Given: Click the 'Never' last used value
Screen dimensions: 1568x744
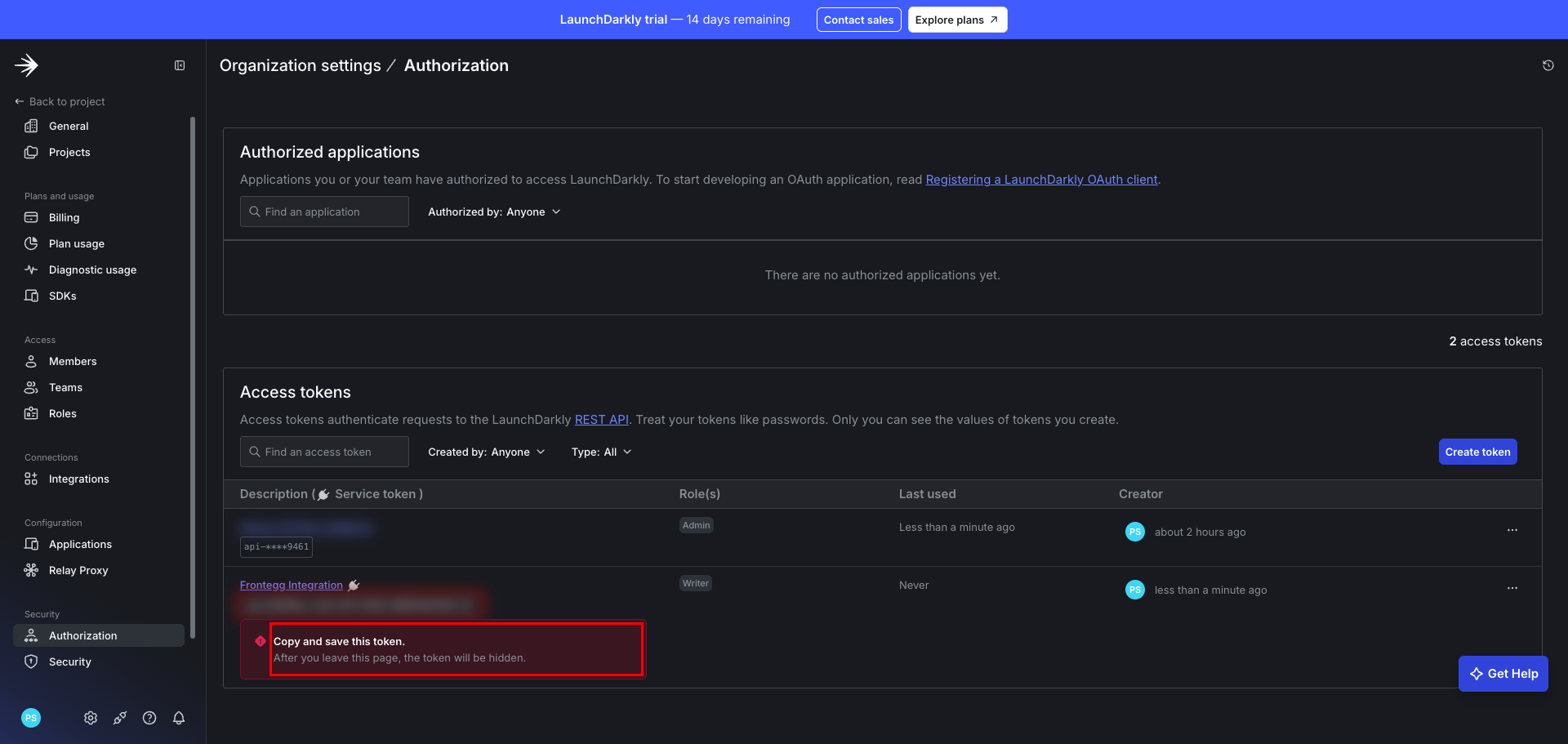Looking at the screenshot, I should tap(914, 586).
